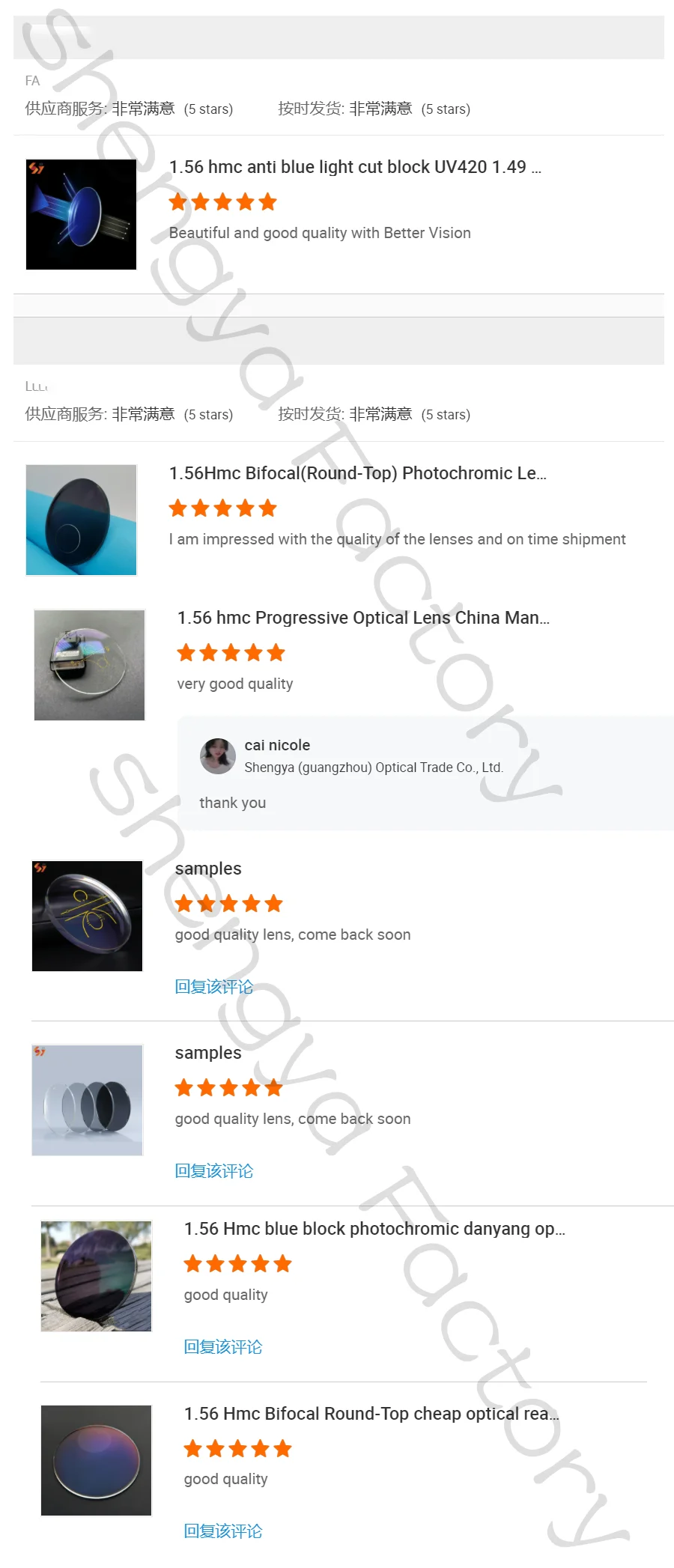Click the Shengya (guangzhou) Optical Trade company name
The width and height of the screenshot is (674, 1568).
click(x=374, y=768)
